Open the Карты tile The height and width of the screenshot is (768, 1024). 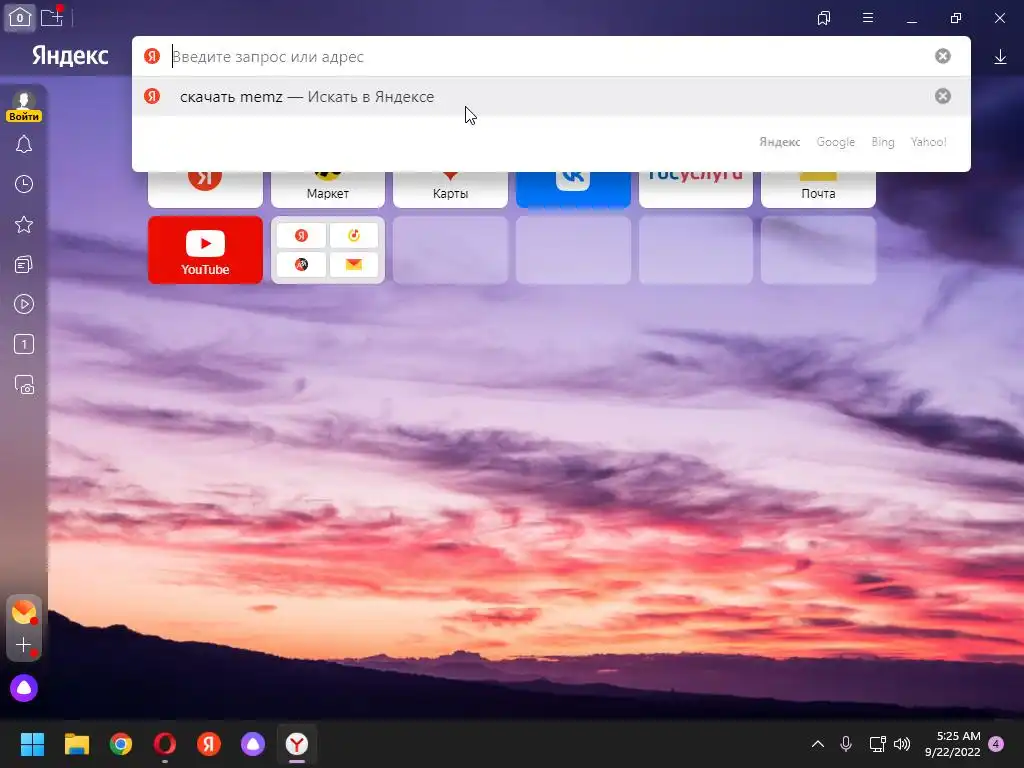(451, 189)
